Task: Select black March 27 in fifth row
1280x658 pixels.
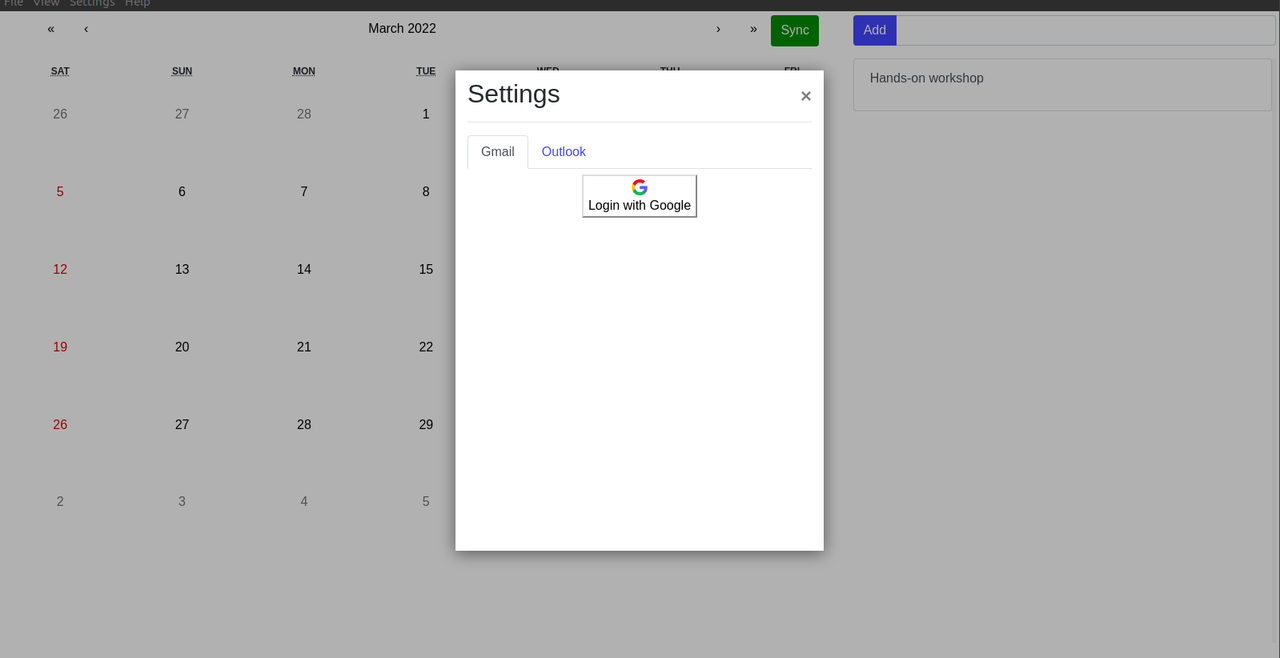Action: [x=182, y=425]
